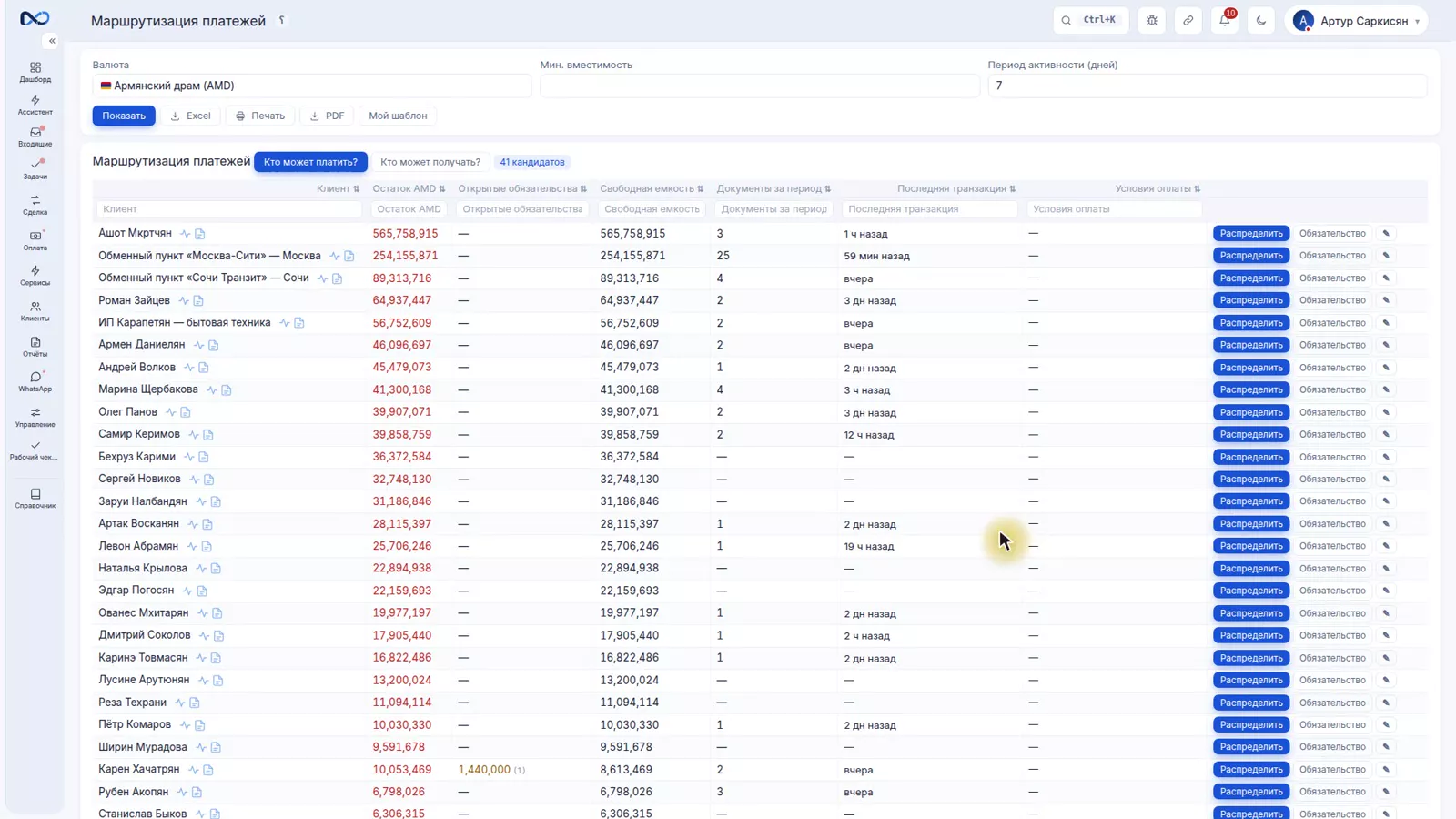Collapse the sidebar with the chevron button
1456x819 pixels.
pos(52,41)
